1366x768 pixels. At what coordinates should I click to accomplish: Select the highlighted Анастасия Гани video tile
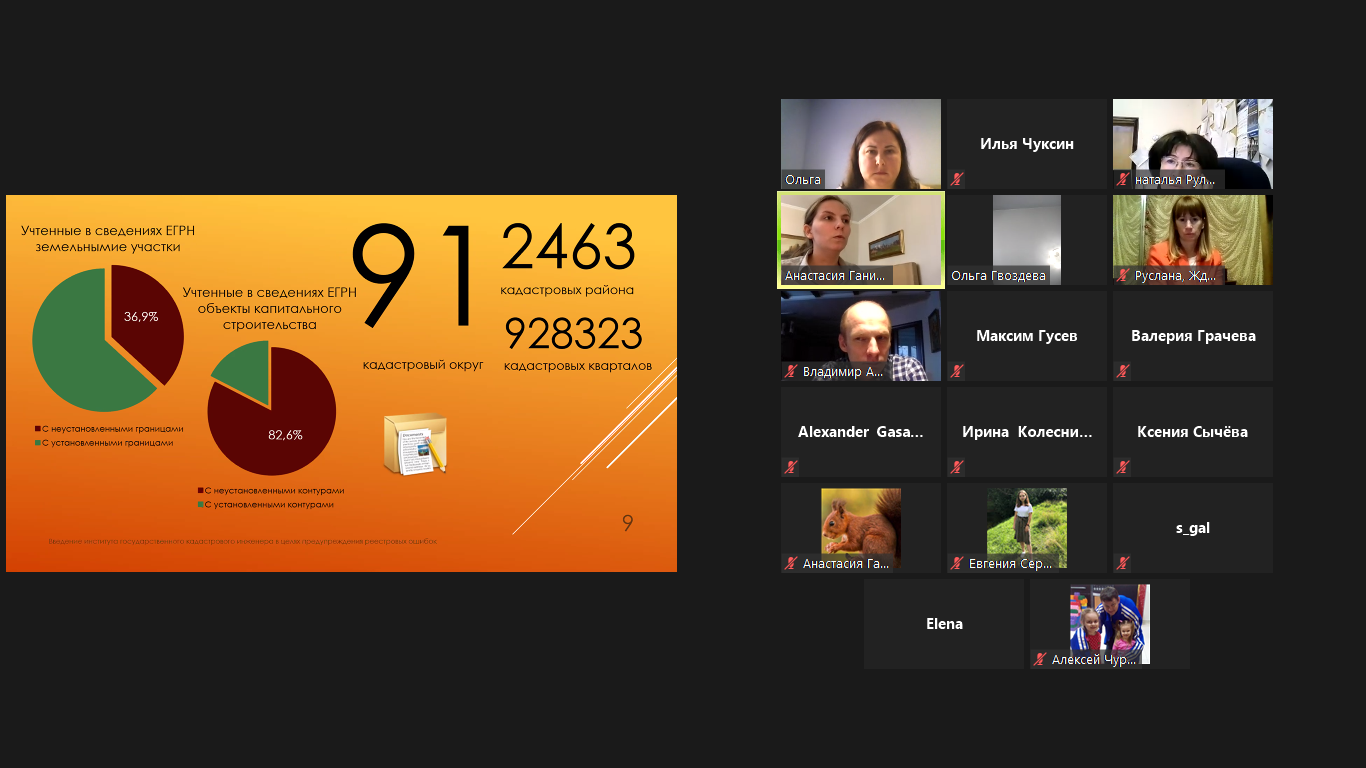tap(861, 240)
